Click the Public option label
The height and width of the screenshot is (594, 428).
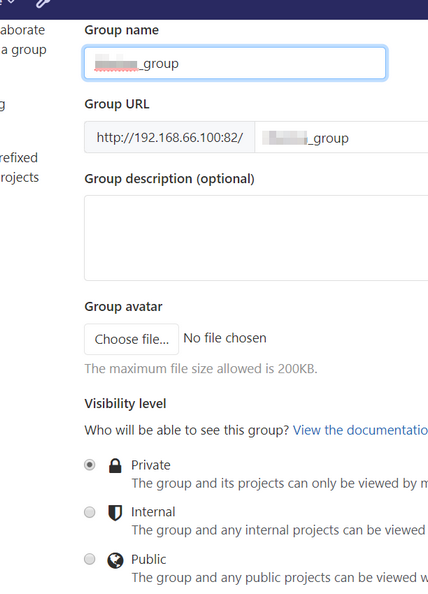[148, 559]
